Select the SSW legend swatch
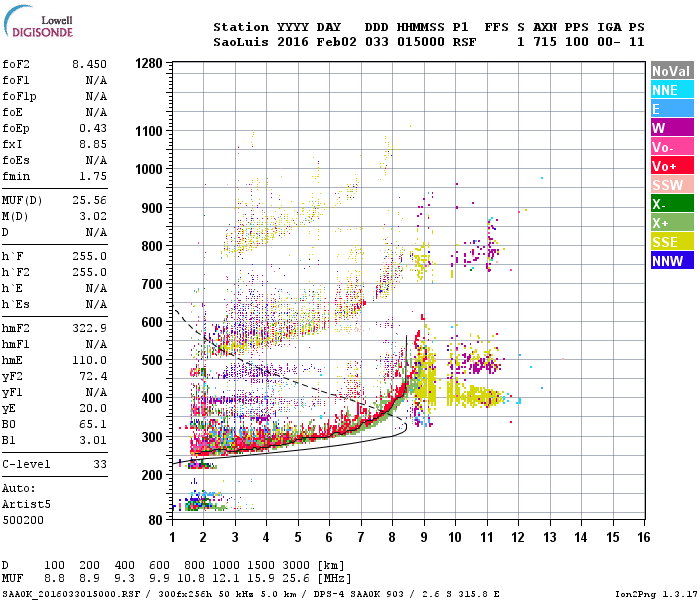700x600 pixels. pyautogui.click(x=672, y=185)
